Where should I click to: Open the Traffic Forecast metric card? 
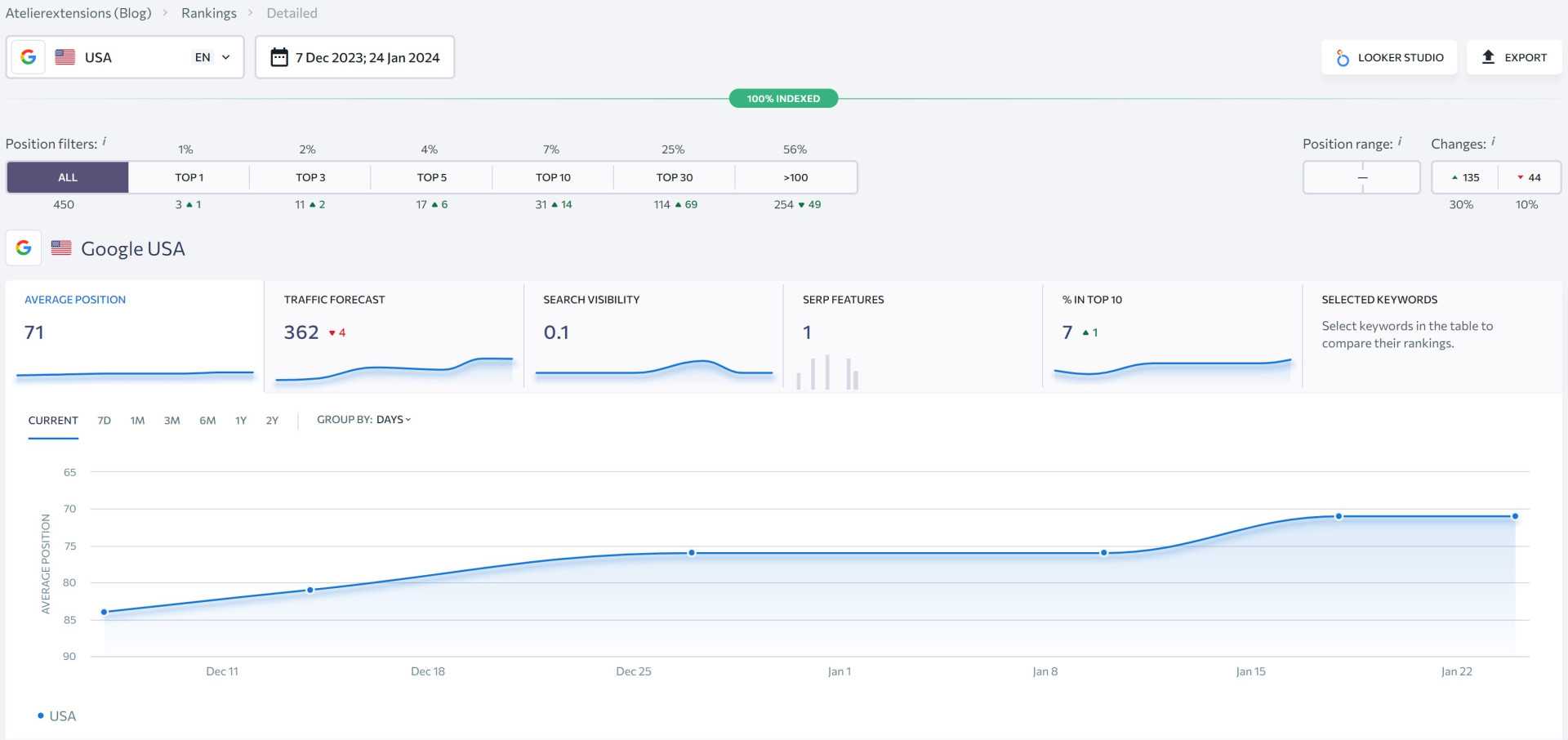point(394,337)
